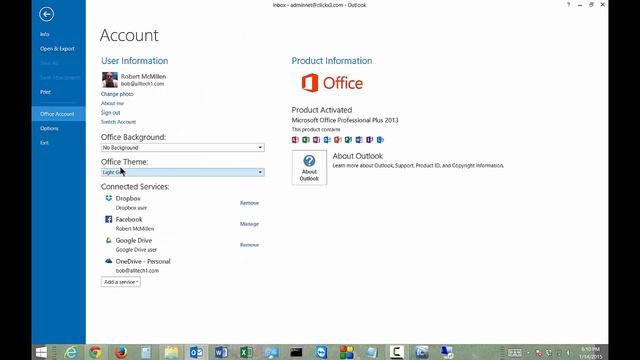Open File Explorer from the taskbar

coord(171,352)
